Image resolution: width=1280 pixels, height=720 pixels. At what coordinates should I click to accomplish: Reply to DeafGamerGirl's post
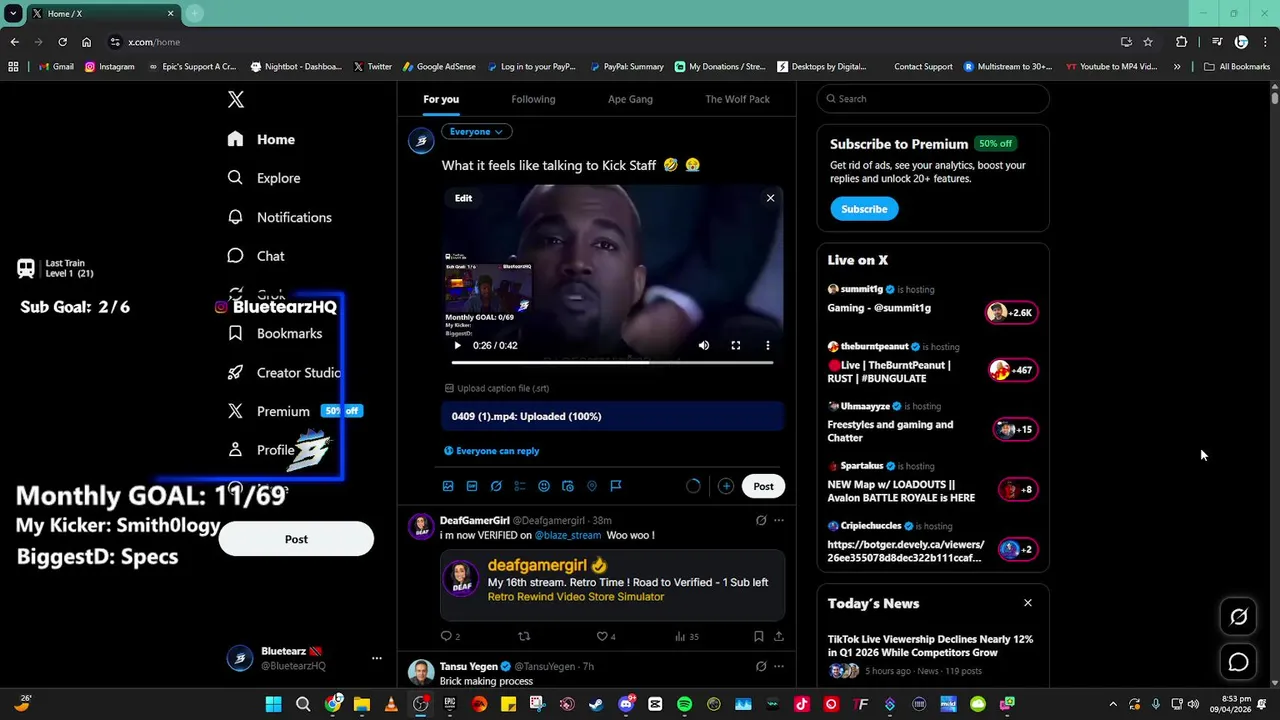pyautogui.click(x=450, y=636)
